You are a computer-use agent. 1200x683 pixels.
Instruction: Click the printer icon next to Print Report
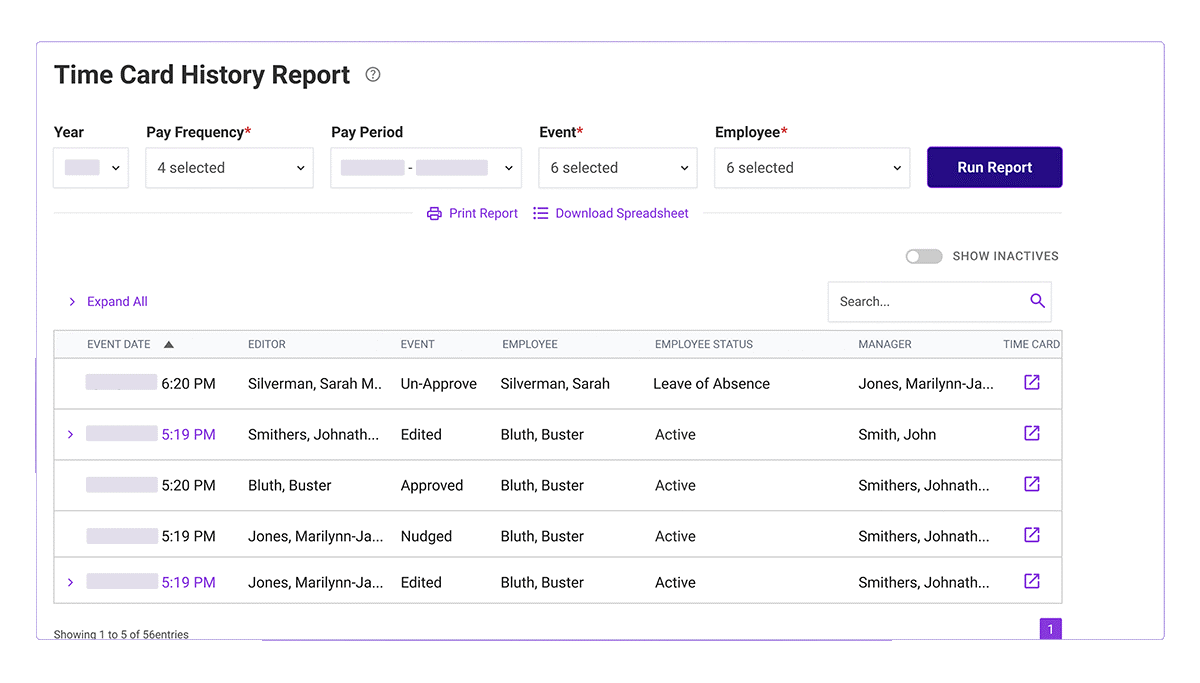point(434,213)
